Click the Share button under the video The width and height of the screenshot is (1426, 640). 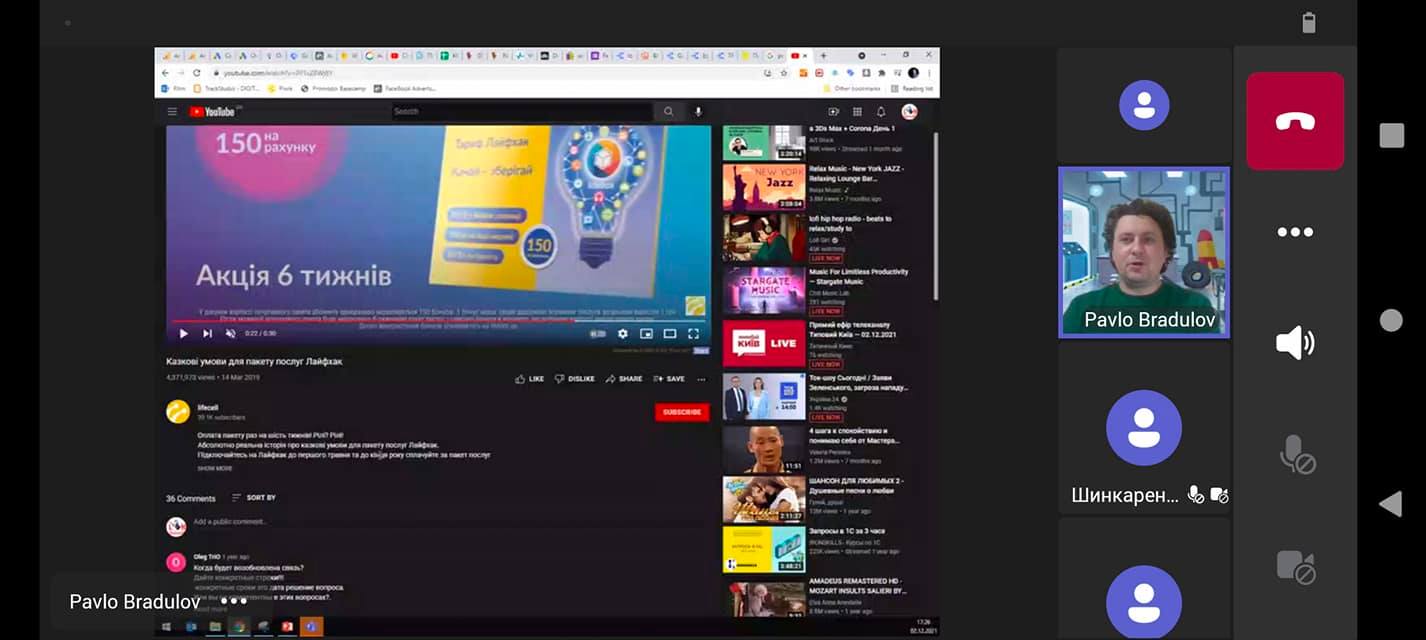(624, 379)
